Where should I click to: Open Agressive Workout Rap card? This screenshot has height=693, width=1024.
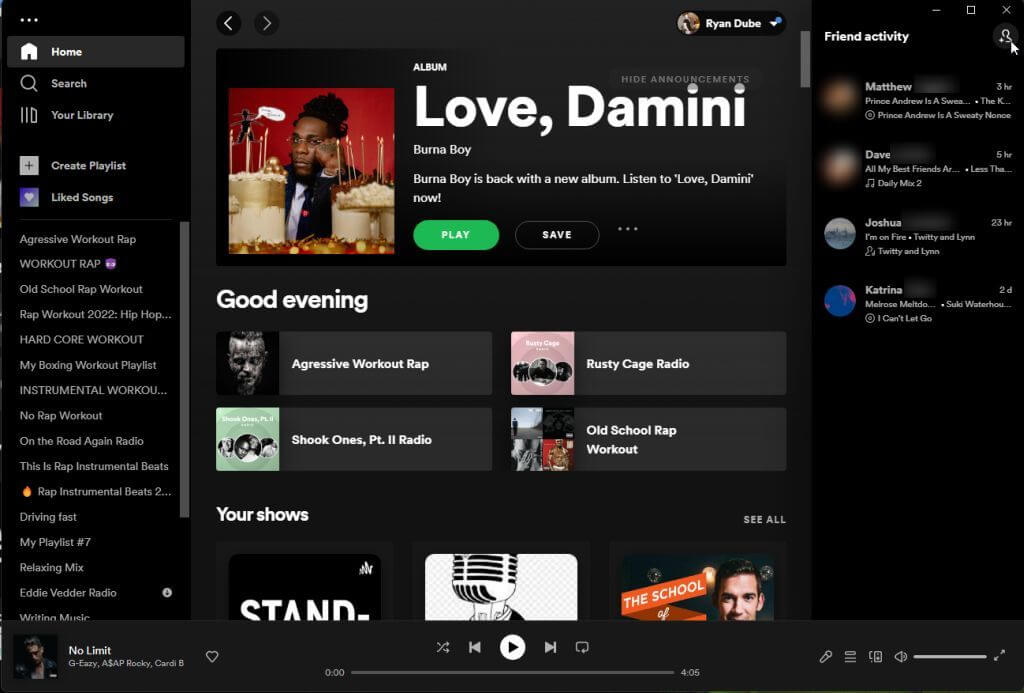[354, 363]
